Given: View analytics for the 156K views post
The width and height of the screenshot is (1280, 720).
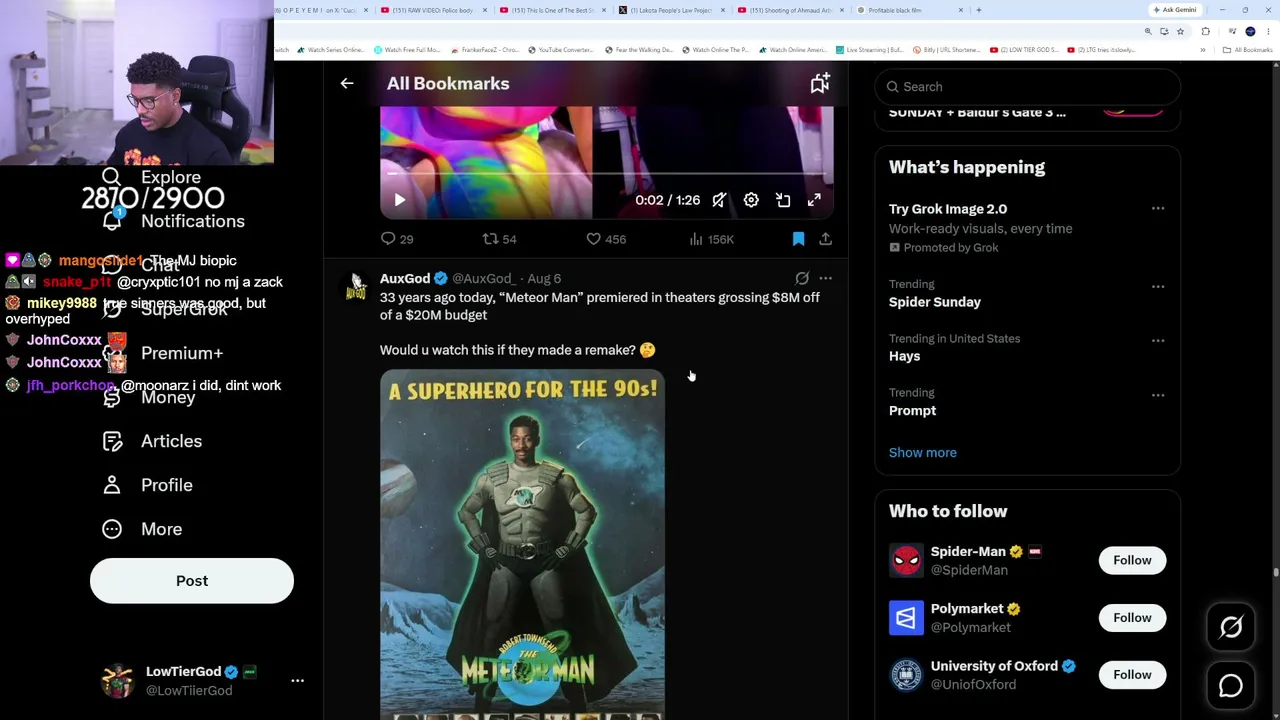Looking at the screenshot, I should pyautogui.click(x=711, y=239).
